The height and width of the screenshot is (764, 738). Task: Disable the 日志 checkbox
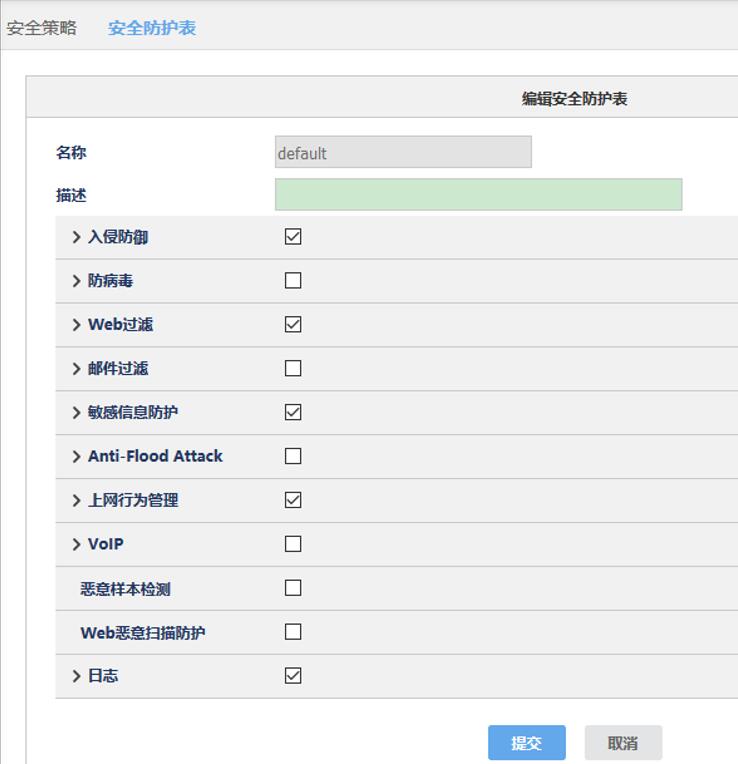coord(293,676)
